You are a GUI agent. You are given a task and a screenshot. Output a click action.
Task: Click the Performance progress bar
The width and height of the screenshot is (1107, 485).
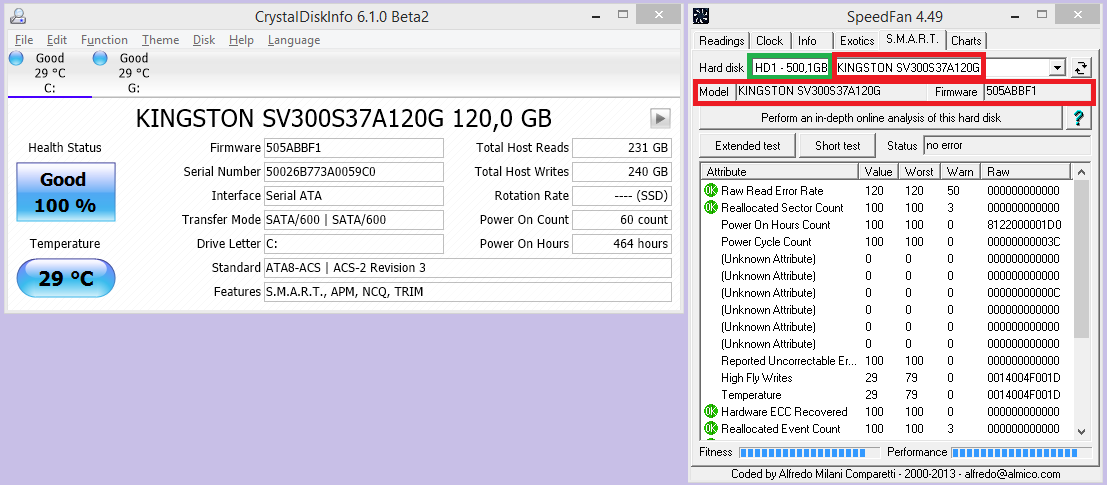1021,453
